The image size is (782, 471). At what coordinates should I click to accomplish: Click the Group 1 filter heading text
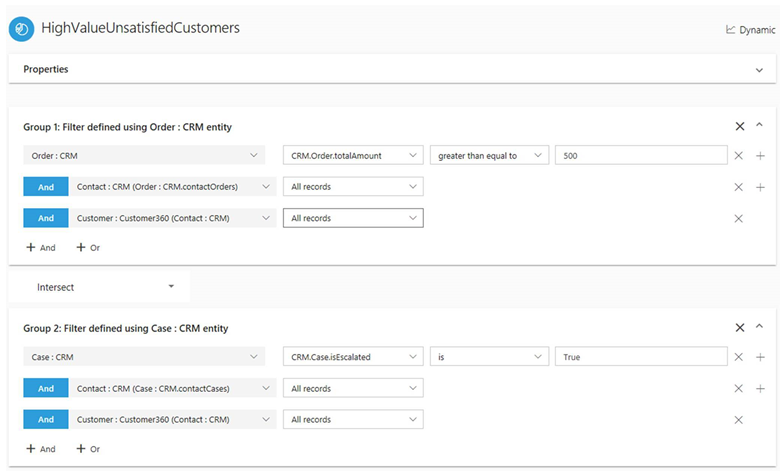click(x=127, y=127)
